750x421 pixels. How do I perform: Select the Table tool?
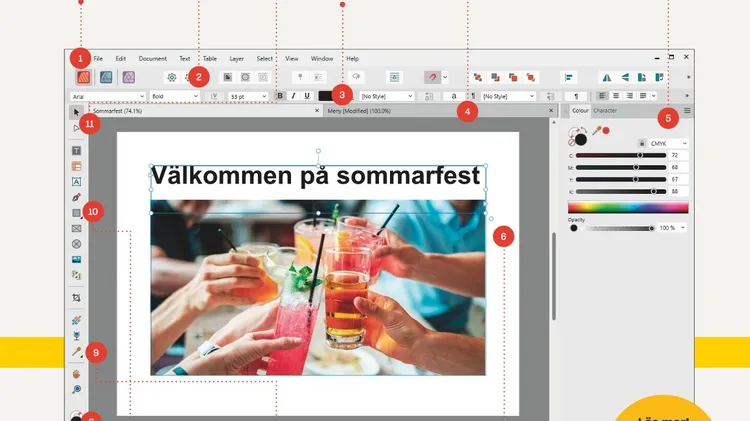76,166
